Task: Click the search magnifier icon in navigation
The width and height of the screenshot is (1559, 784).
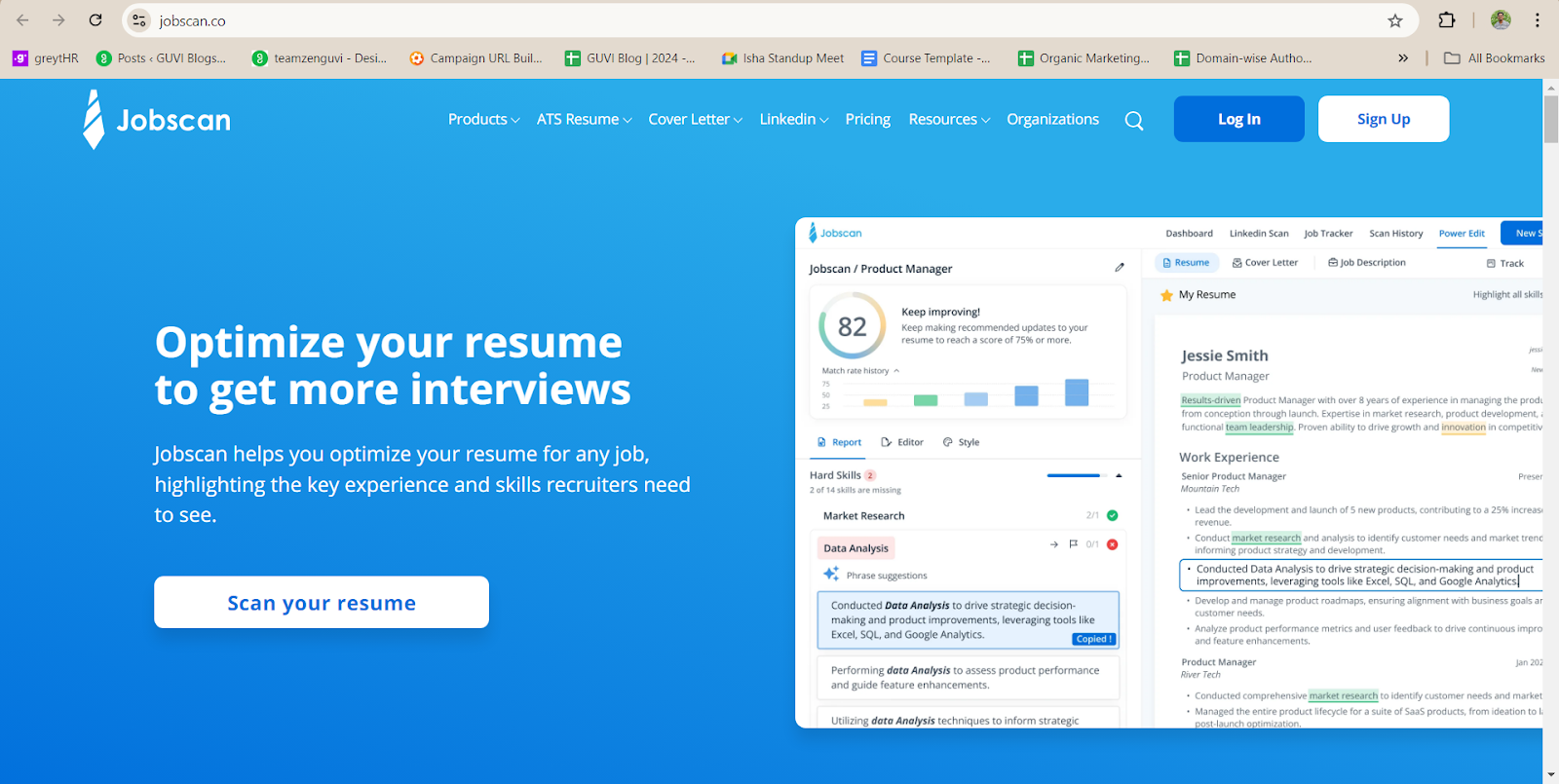Action: (x=1134, y=121)
